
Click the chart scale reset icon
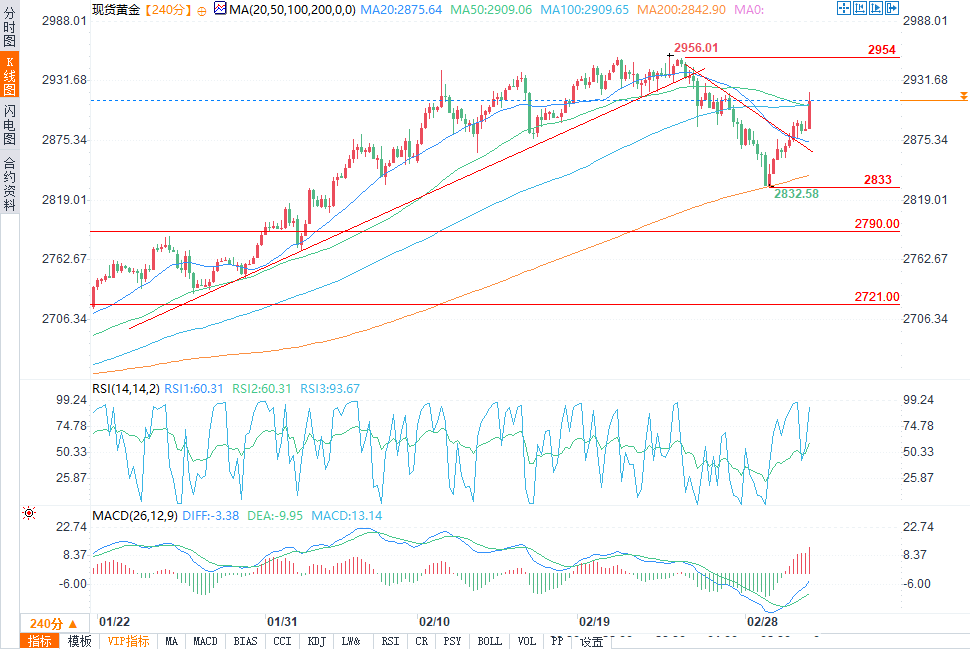860,8
